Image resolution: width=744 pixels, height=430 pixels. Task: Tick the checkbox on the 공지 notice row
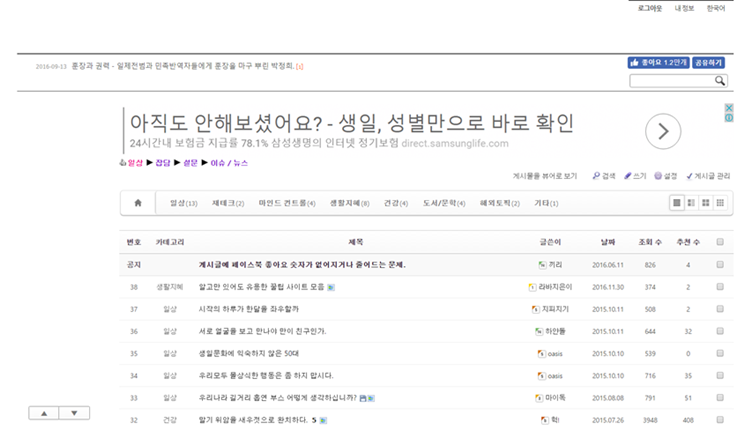720,265
